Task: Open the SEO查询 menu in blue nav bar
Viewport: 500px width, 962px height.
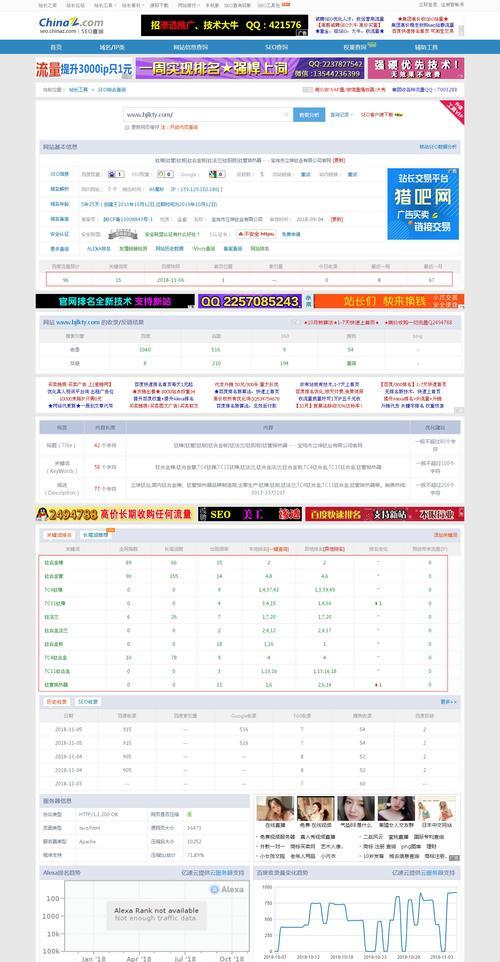Action: click(x=275, y=47)
